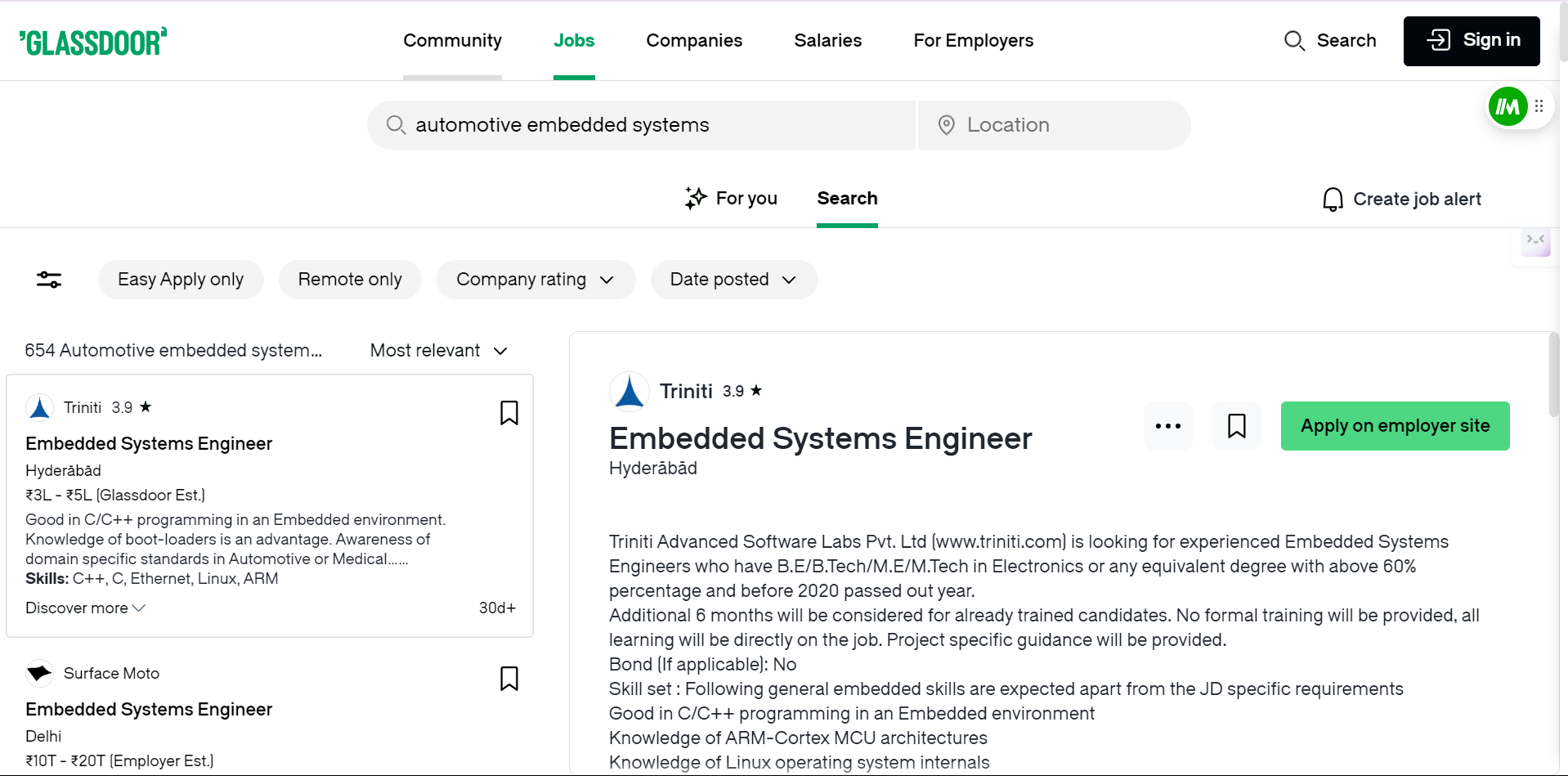
Task: Open the Most relevant sort dropdown
Action: (x=439, y=351)
